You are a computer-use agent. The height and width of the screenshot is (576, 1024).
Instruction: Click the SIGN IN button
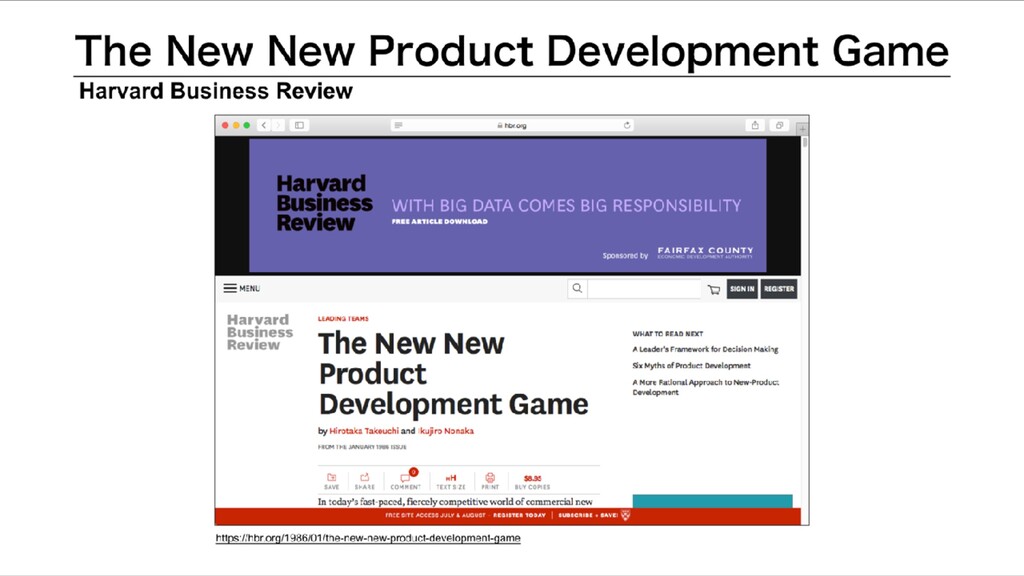pyautogui.click(x=742, y=289)
